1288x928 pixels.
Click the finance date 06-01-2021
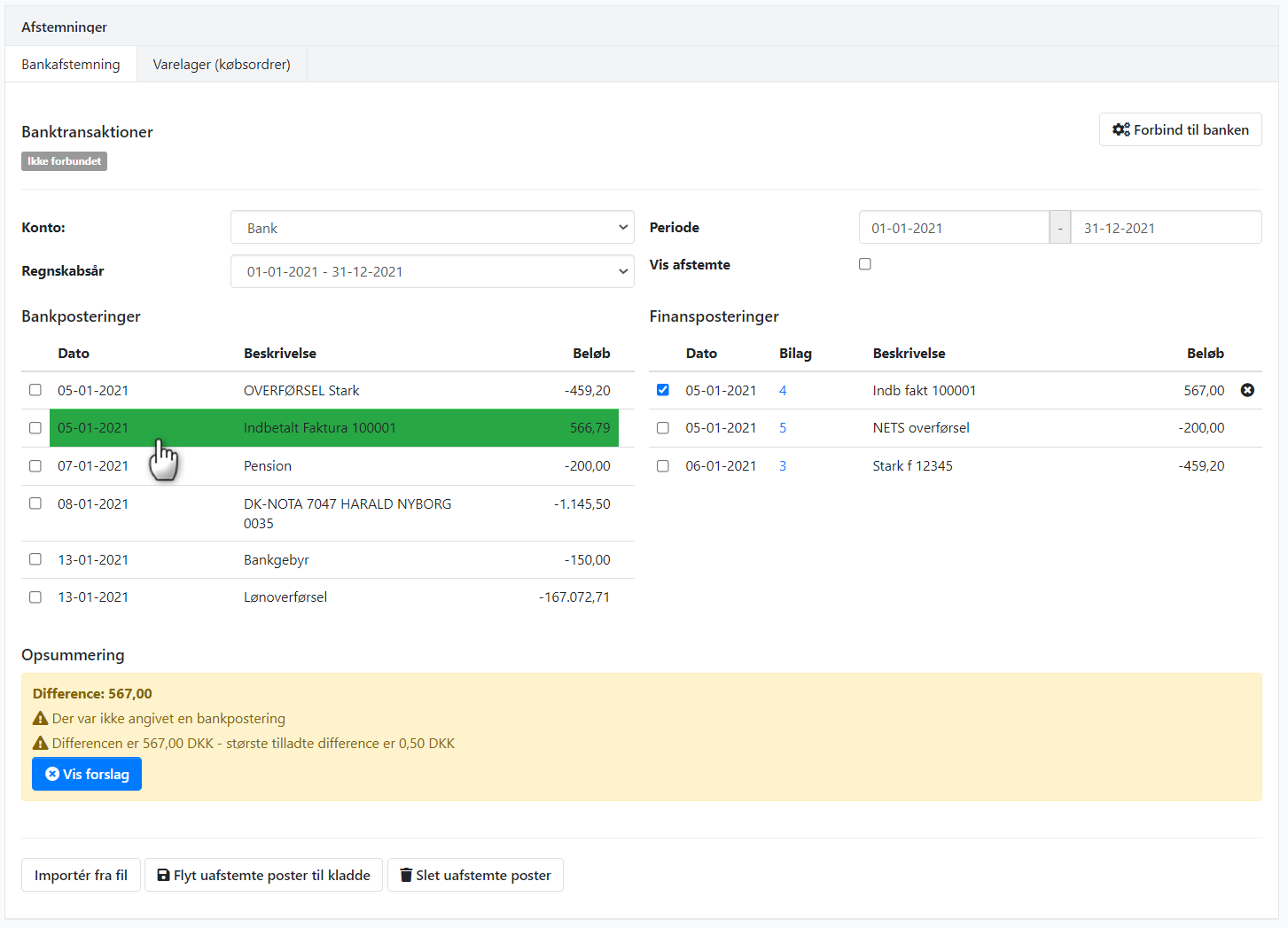click(721, 466)
